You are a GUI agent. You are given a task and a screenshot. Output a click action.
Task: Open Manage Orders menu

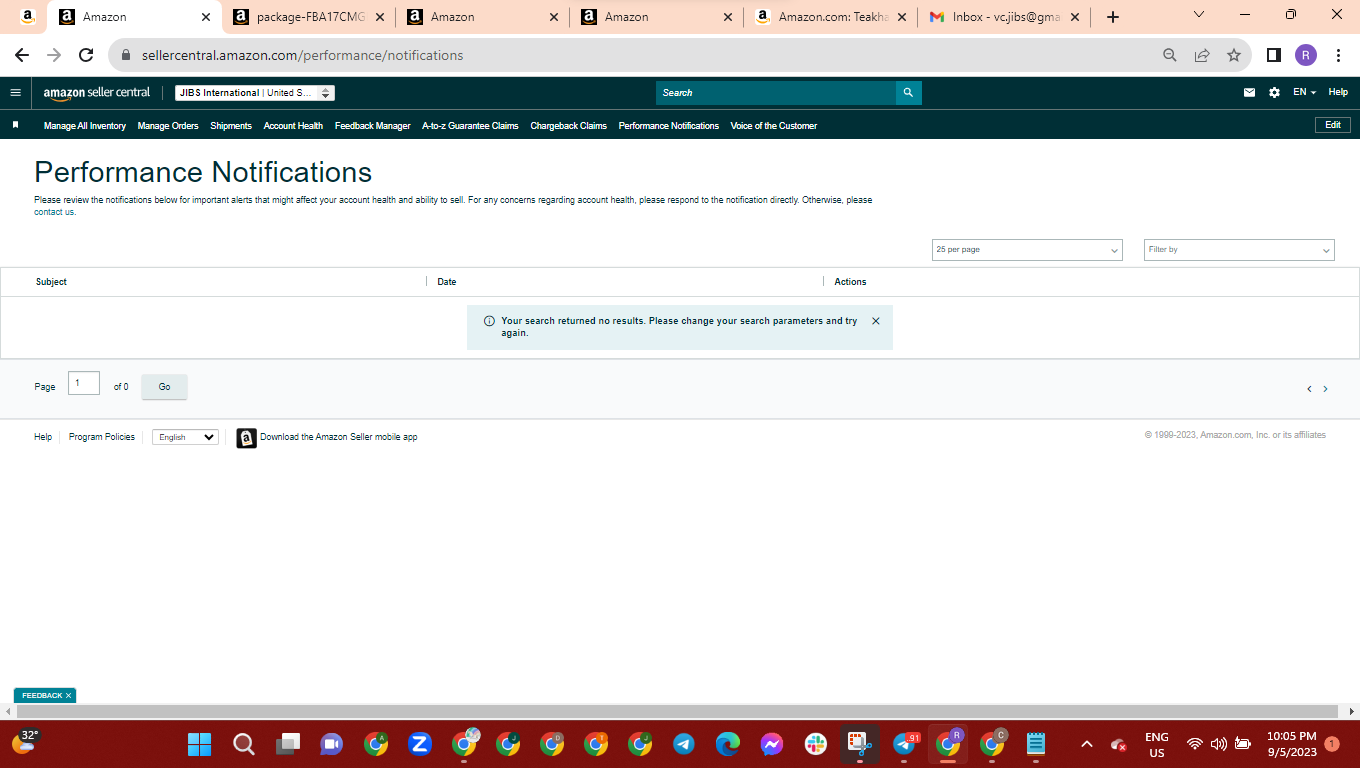(168, 126)
